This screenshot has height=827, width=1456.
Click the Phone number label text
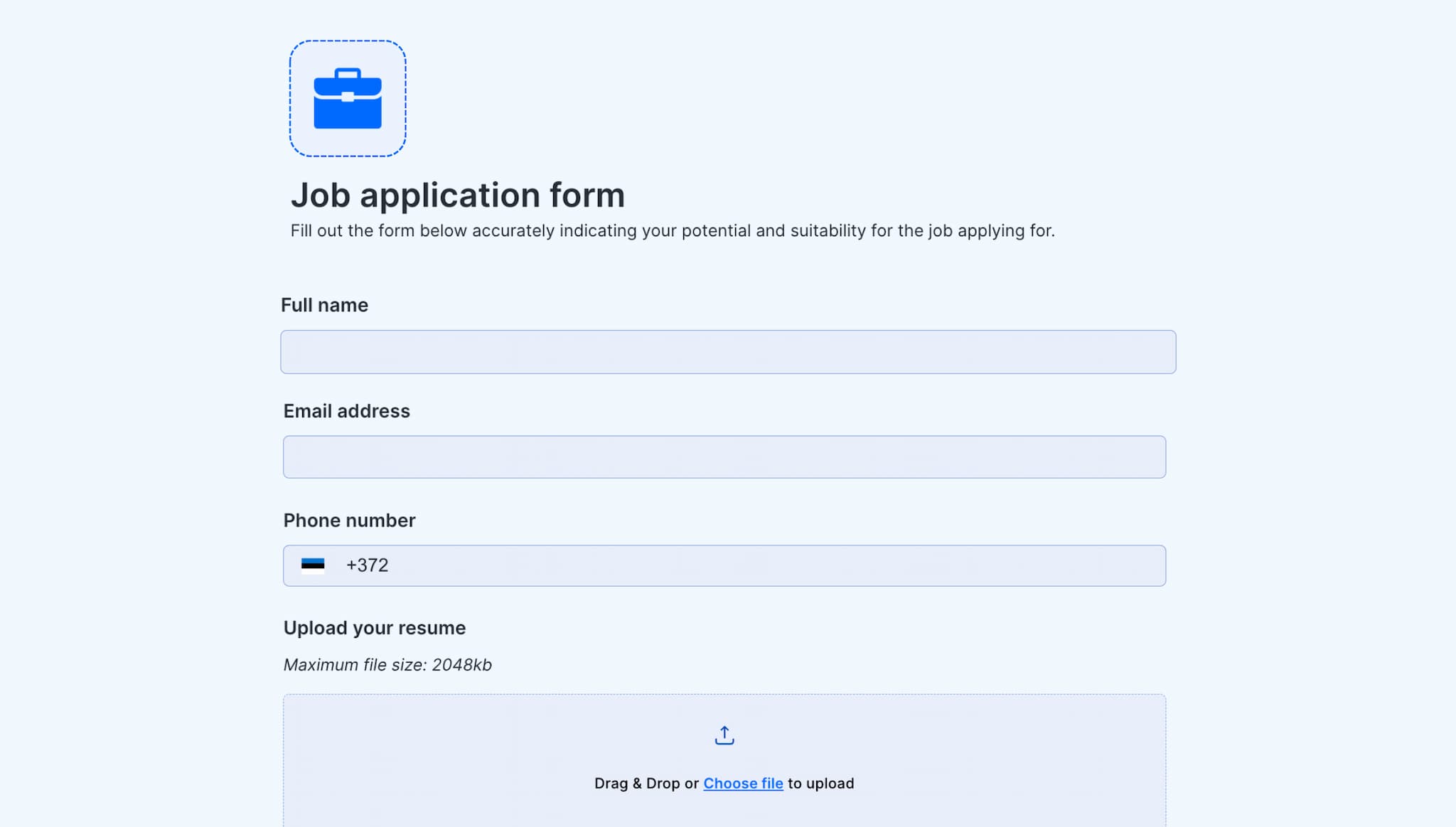(x=349, y=520)
